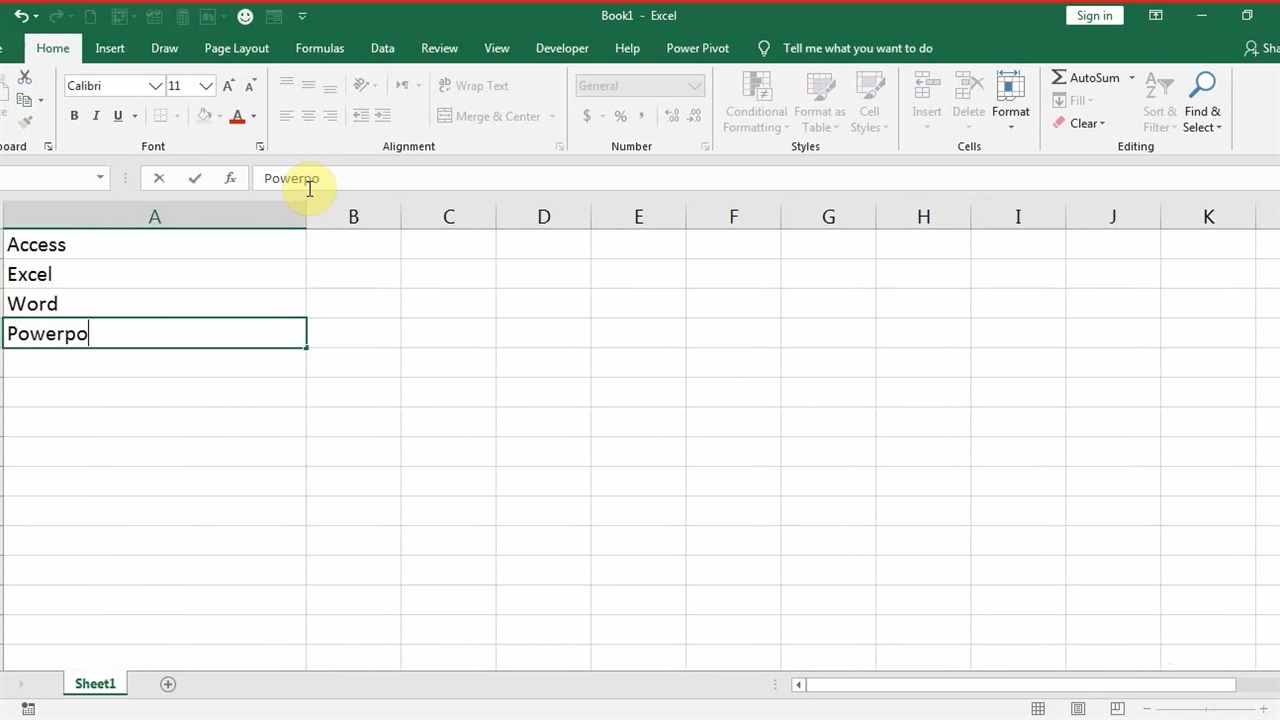The width and height of the screenshot is (1280, 720).
Task: Apply the red font color swatch
Action: pos(237,116)
